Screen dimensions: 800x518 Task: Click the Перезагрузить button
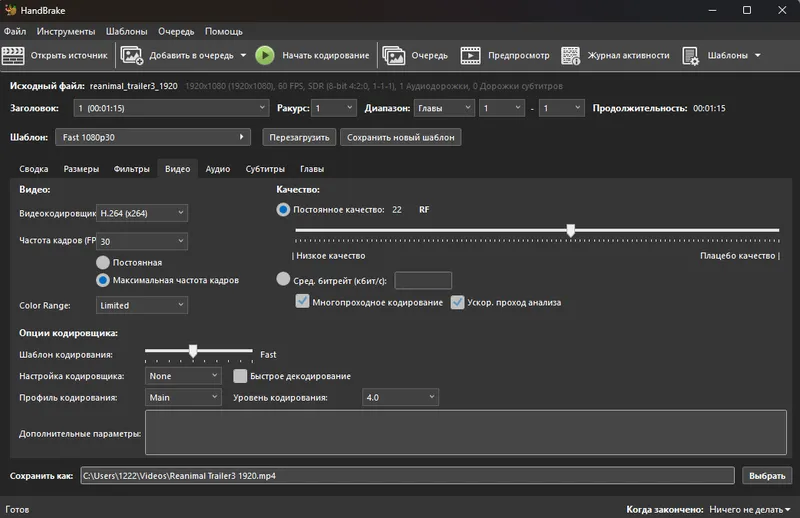(x=299, y=137)
